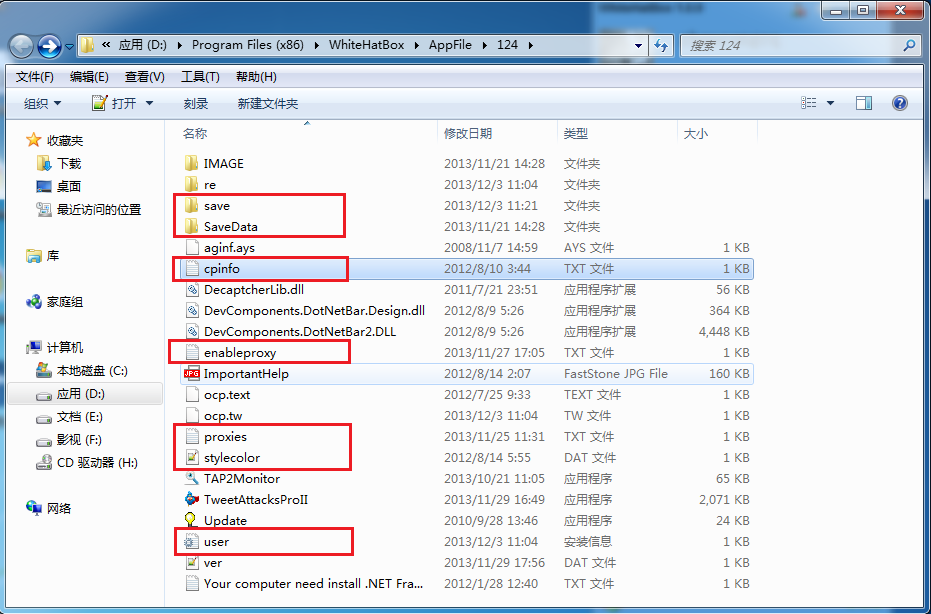
Task: Open the 组织 dropdown menu
Action: point(43,104)
